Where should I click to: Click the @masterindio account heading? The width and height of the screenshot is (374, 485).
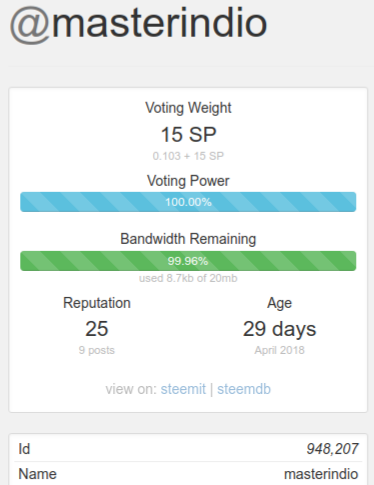(139, 25)
